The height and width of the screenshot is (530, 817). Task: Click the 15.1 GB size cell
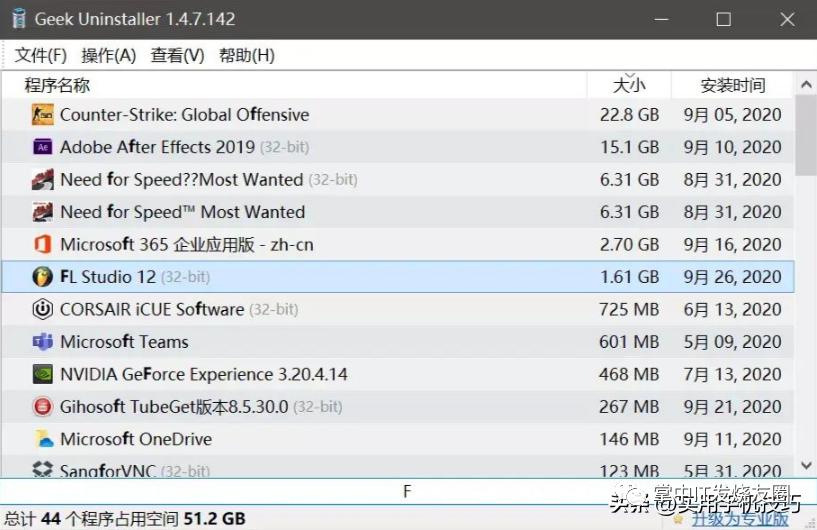629,147
